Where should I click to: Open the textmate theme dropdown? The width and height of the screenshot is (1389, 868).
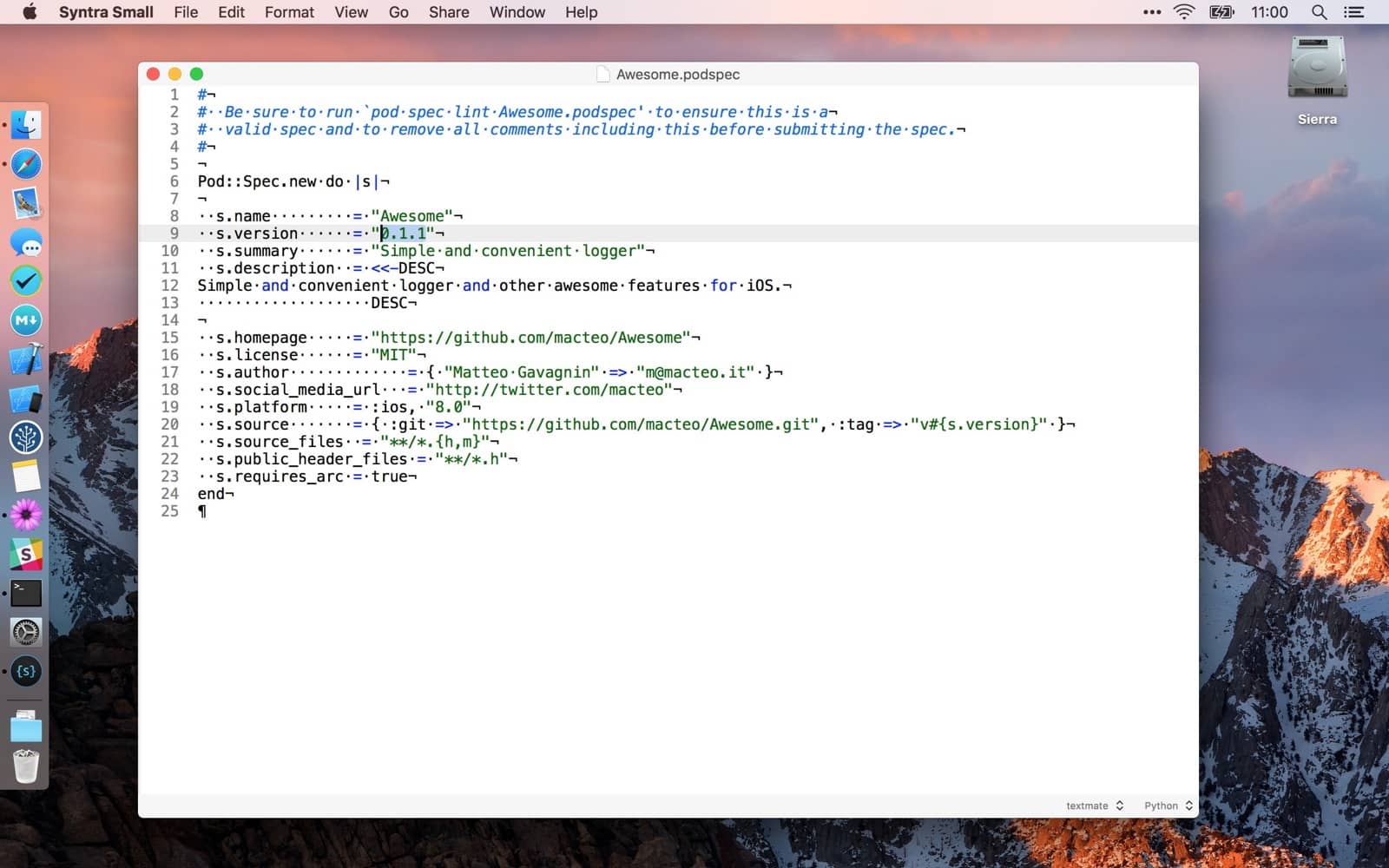coord(1094,806)
